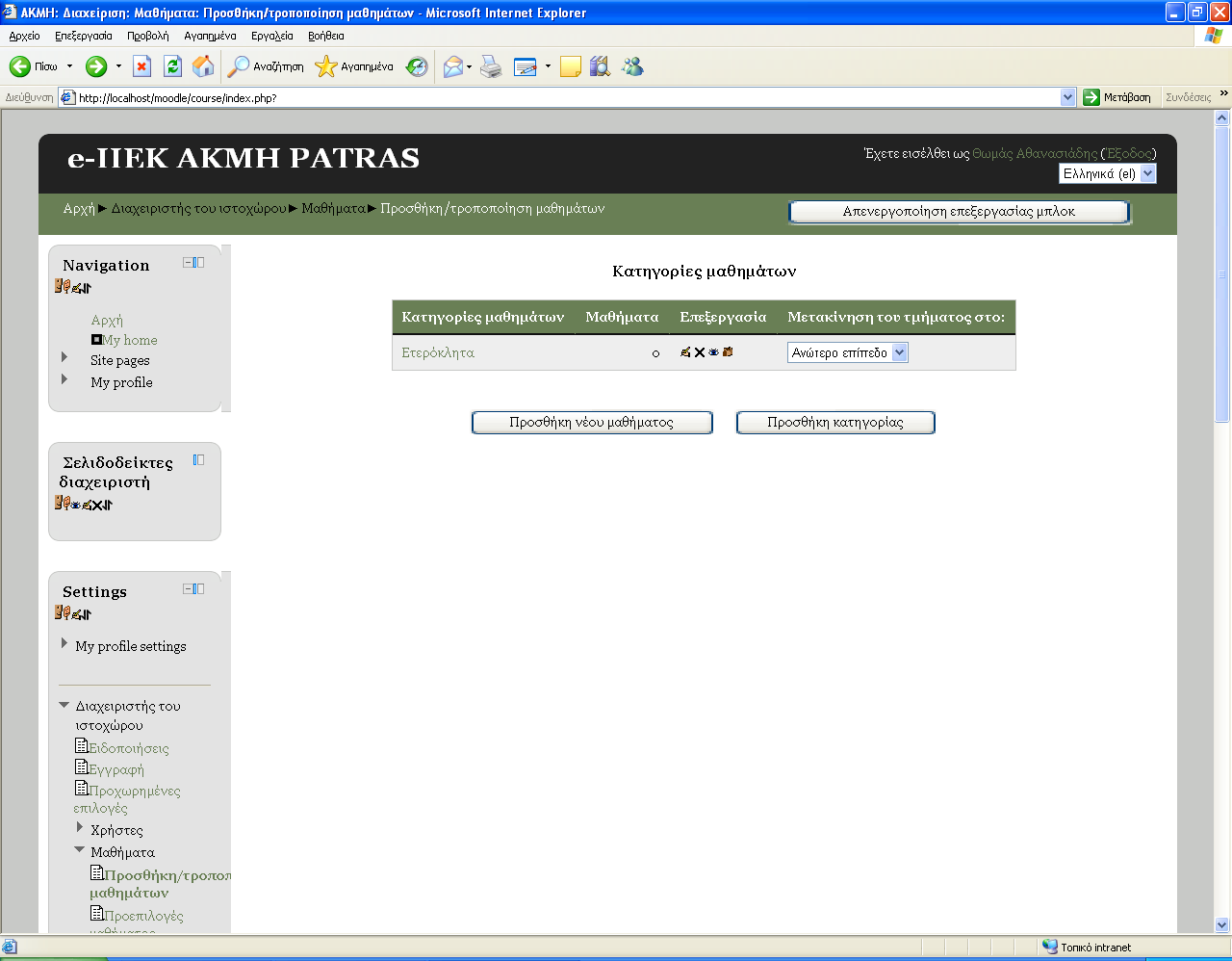Click edit pencil in Σελιδοδείκτες διαχειριστή block
Screen dimensions: 1232x961
pos(87,505)
